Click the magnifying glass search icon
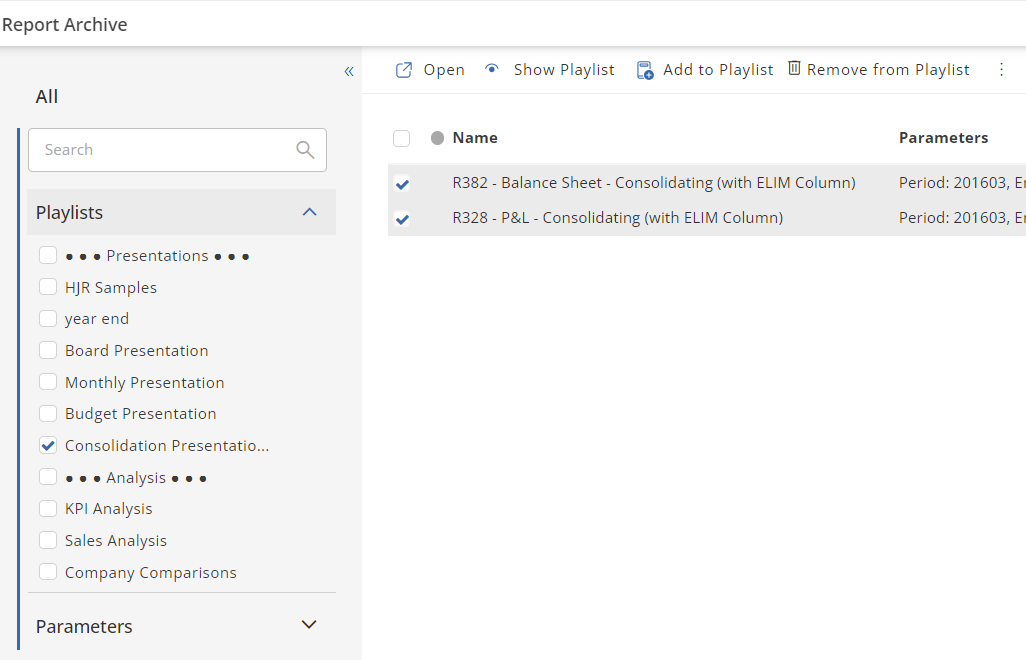Viewport: 1026px width, 660px height. [305, 150]
